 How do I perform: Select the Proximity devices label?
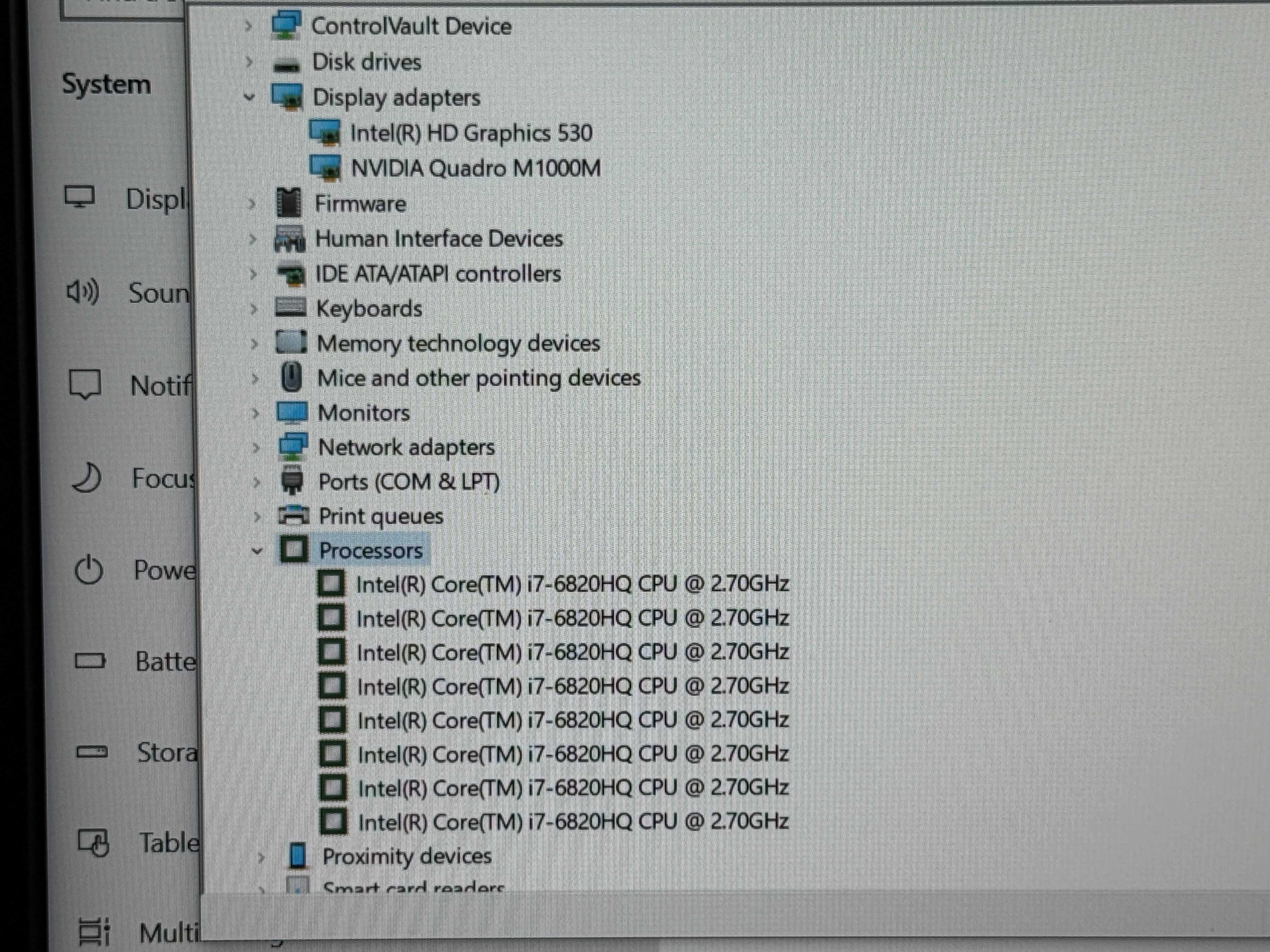click(407, 856)
